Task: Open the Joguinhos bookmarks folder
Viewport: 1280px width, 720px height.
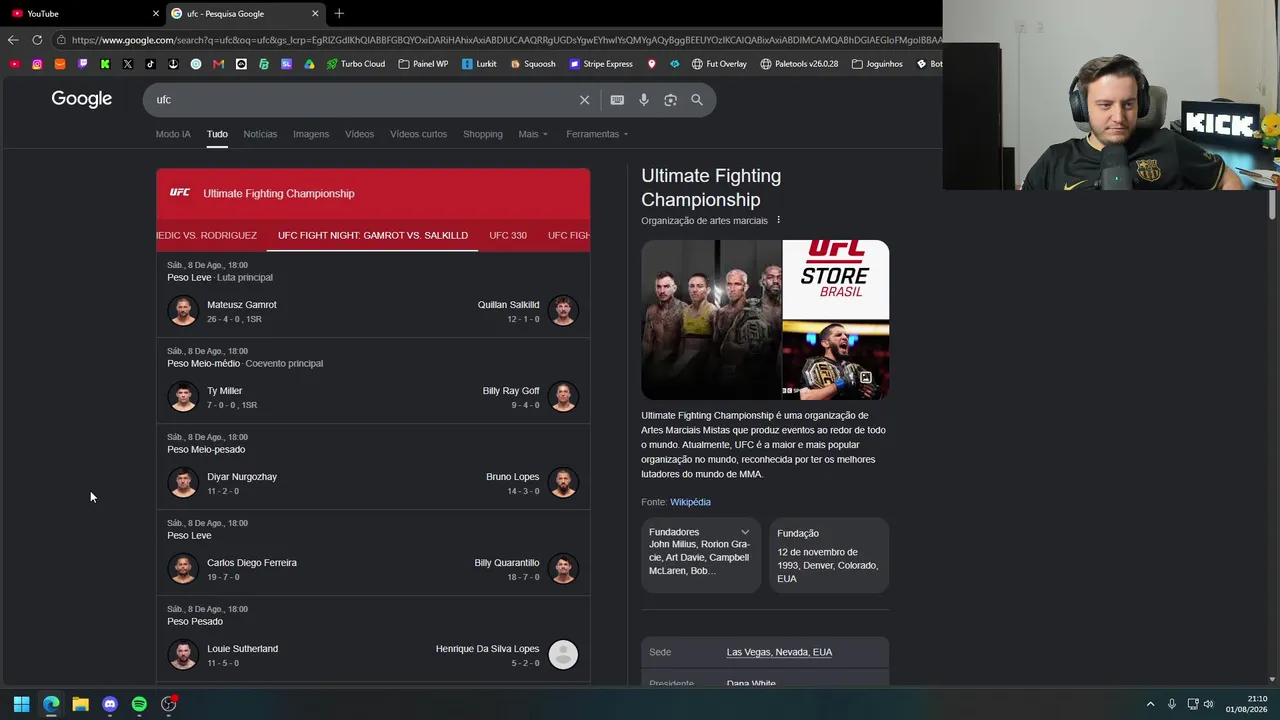Action: [x=877, y=64]
